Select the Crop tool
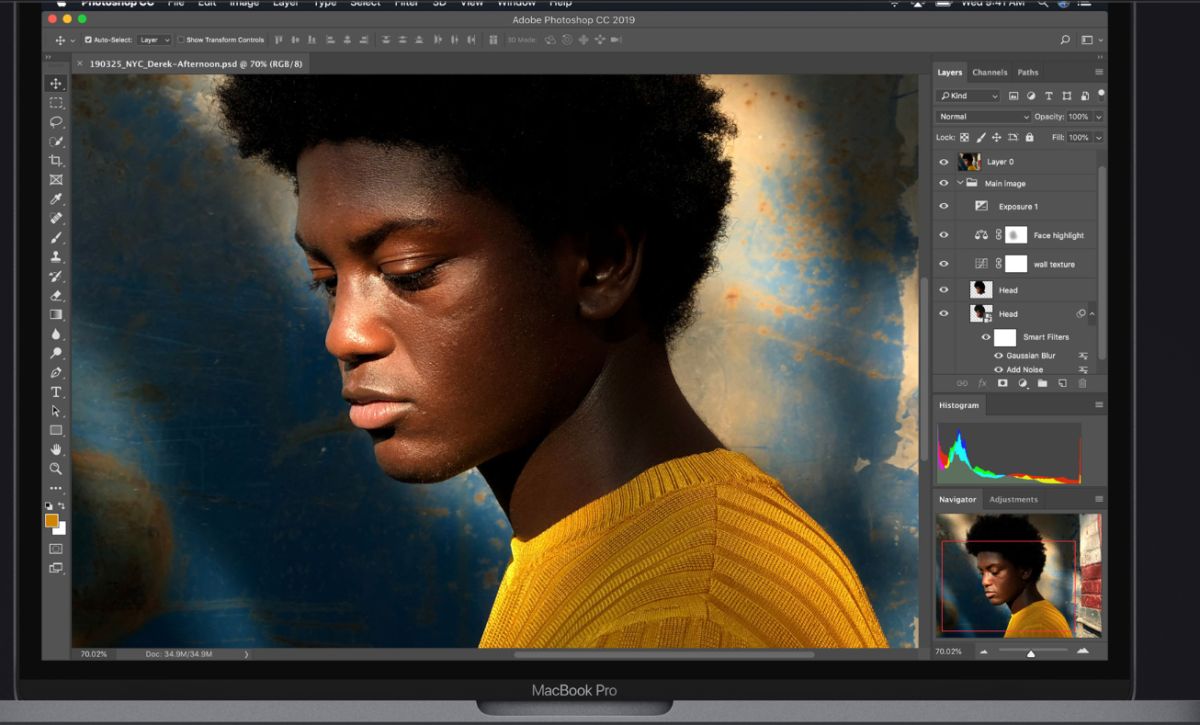This screenshot has height=725, width=1200. point(56,160)
